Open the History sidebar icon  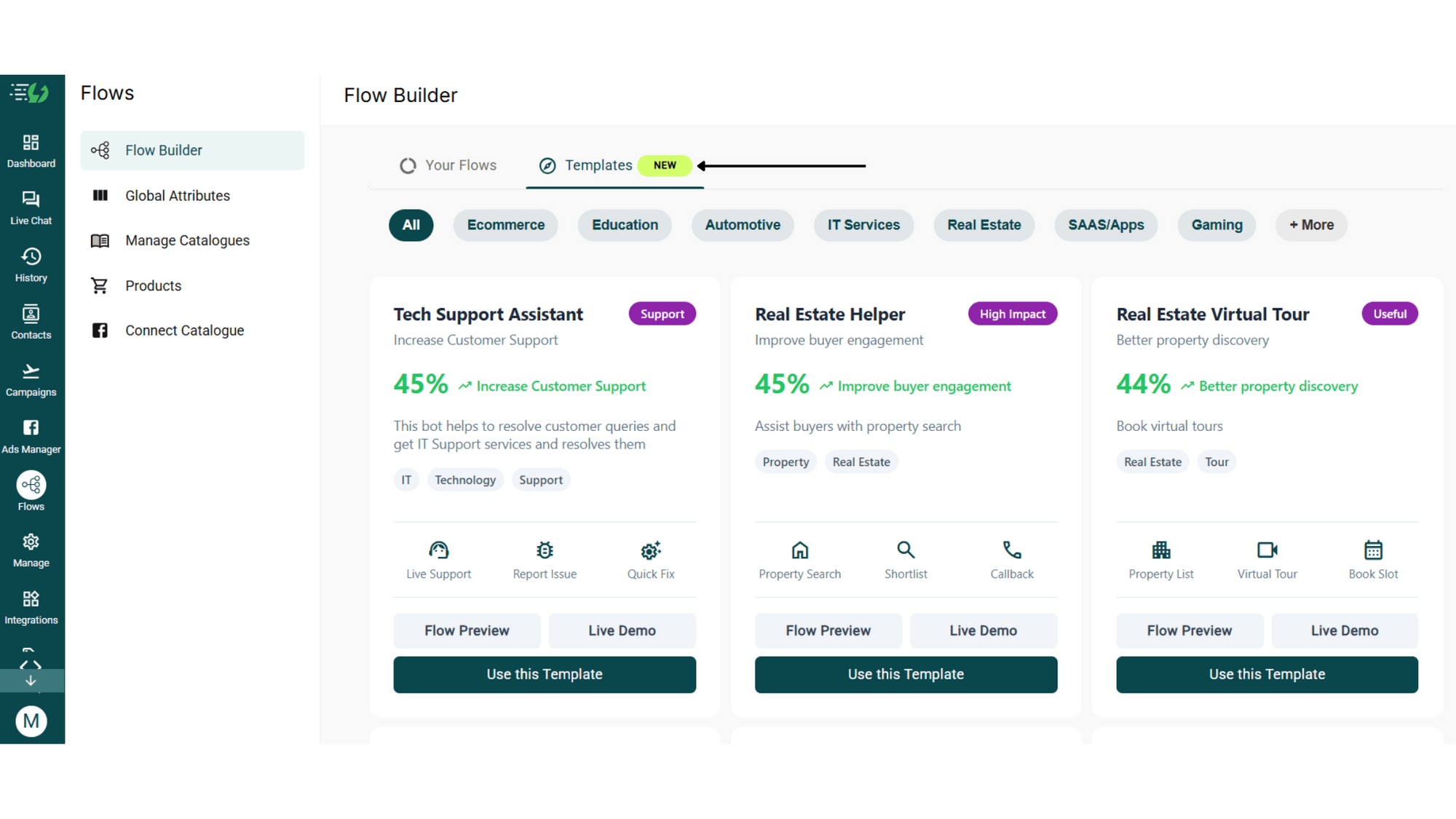(31, 265)
